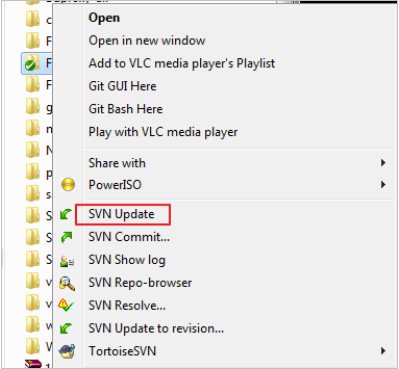399x369 pixels.
Task: Choose Play with VLC media player
Action: [163, 132]
